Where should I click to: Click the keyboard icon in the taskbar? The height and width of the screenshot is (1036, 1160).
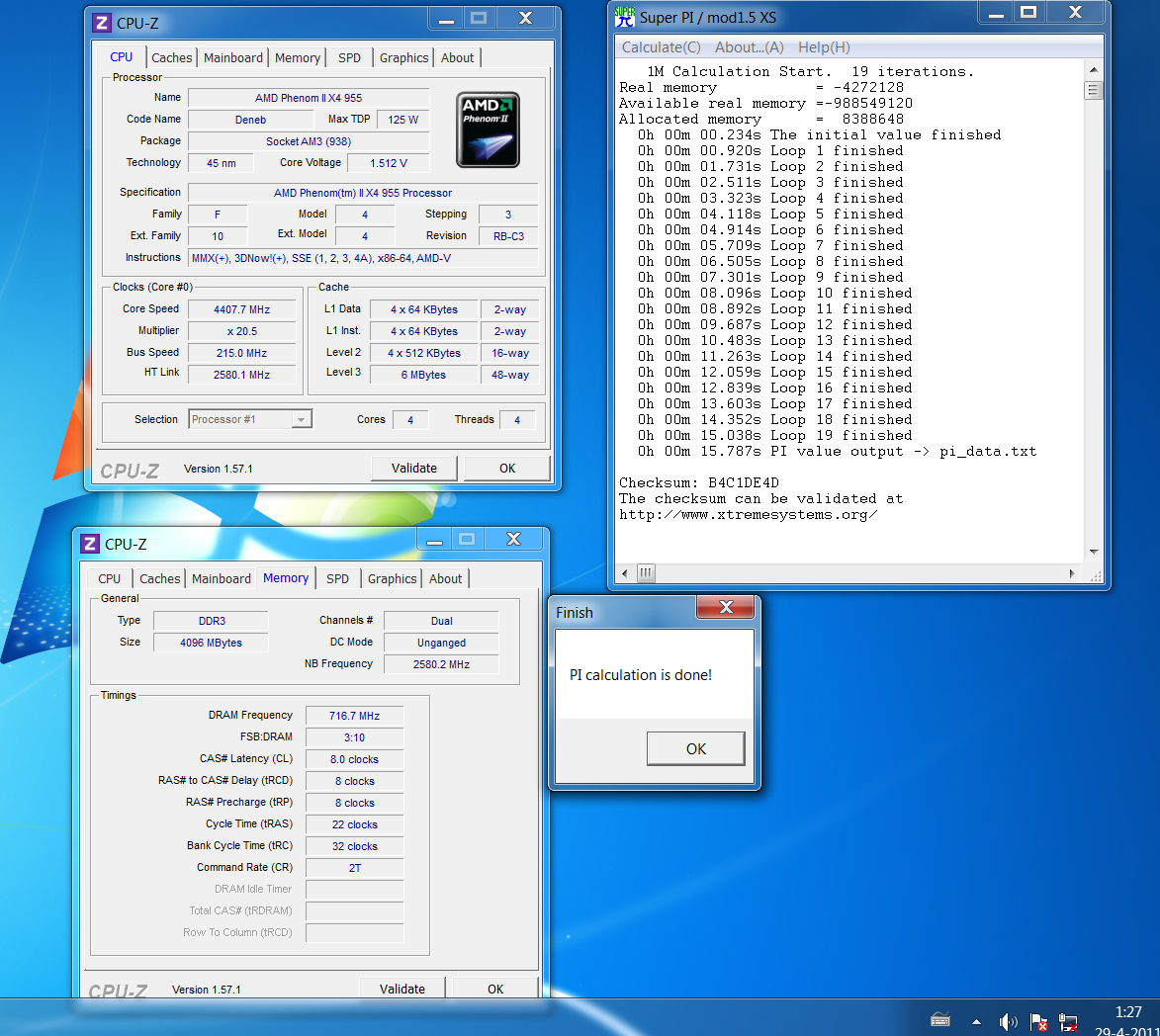(940, 1020)
